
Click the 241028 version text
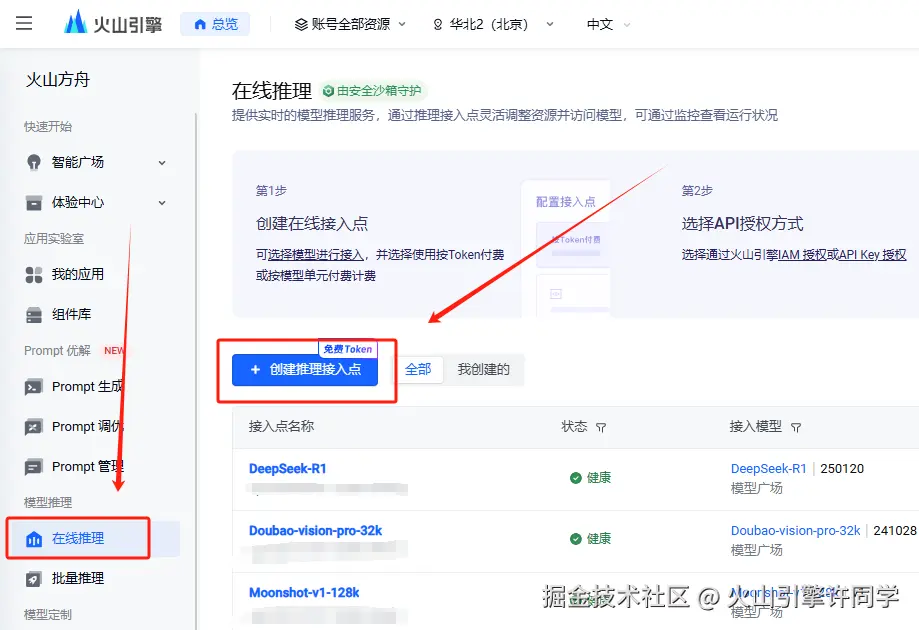[x=894, y=531]
